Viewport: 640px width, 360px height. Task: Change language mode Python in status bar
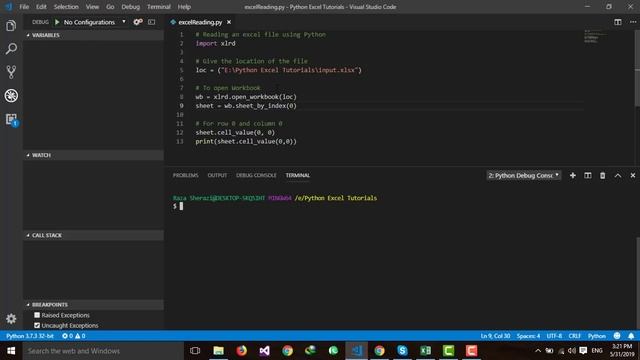[597, 336]
